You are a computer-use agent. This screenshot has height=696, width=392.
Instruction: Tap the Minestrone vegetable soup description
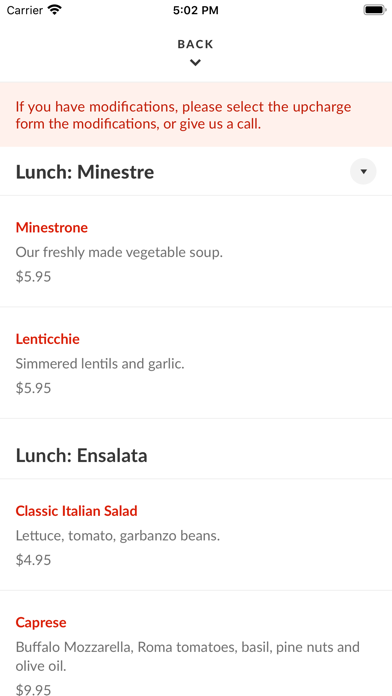(x=119, y=253)
